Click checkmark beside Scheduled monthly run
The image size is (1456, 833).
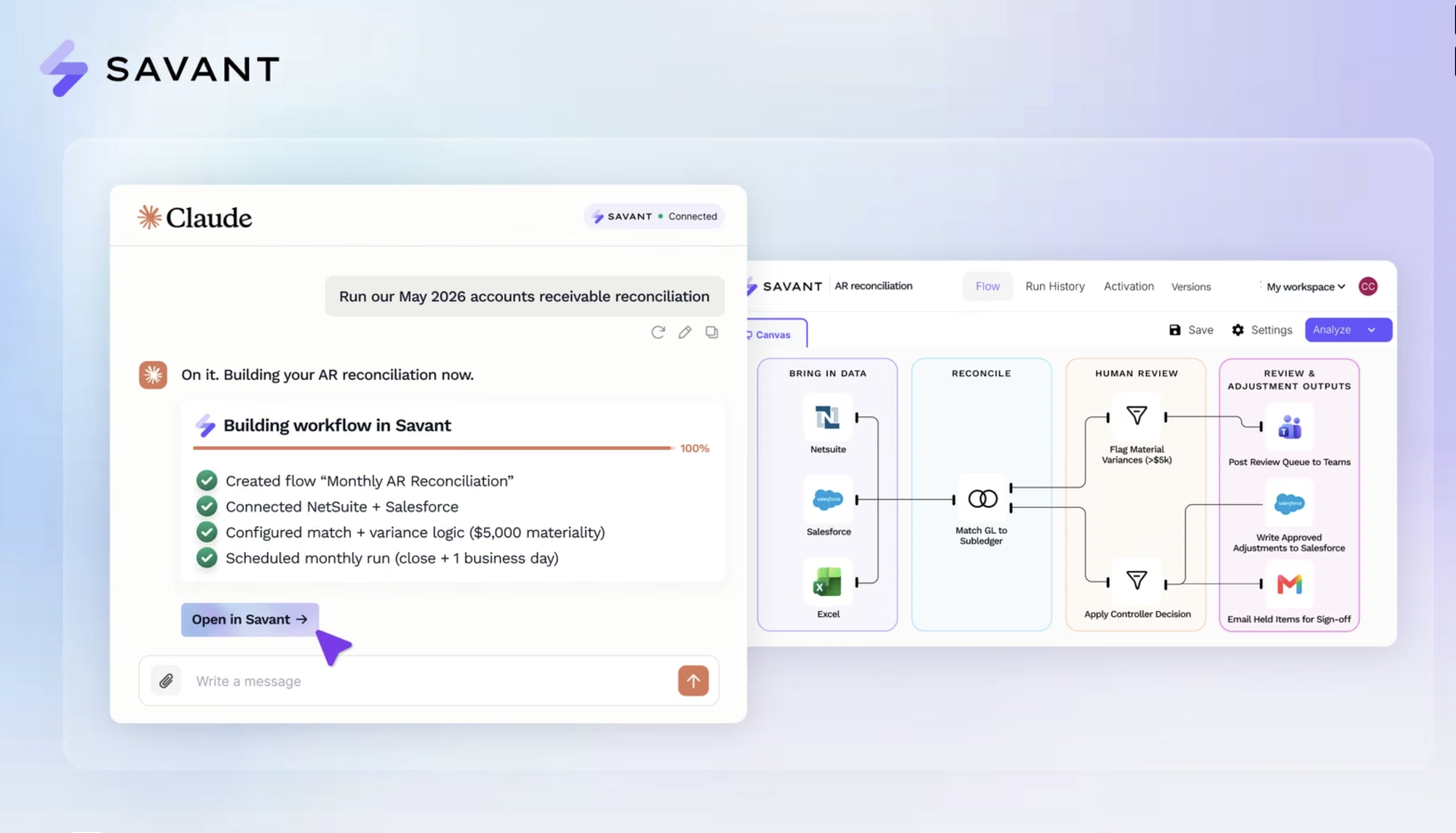pos(207,558)
